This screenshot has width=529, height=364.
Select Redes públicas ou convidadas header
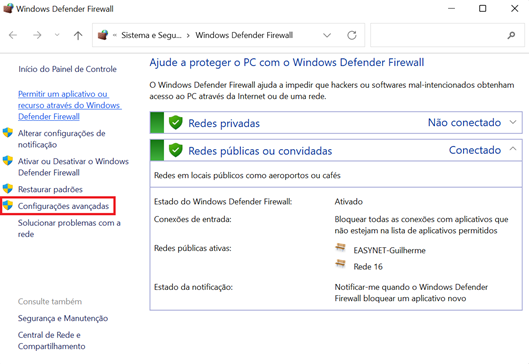click(260, 151)
